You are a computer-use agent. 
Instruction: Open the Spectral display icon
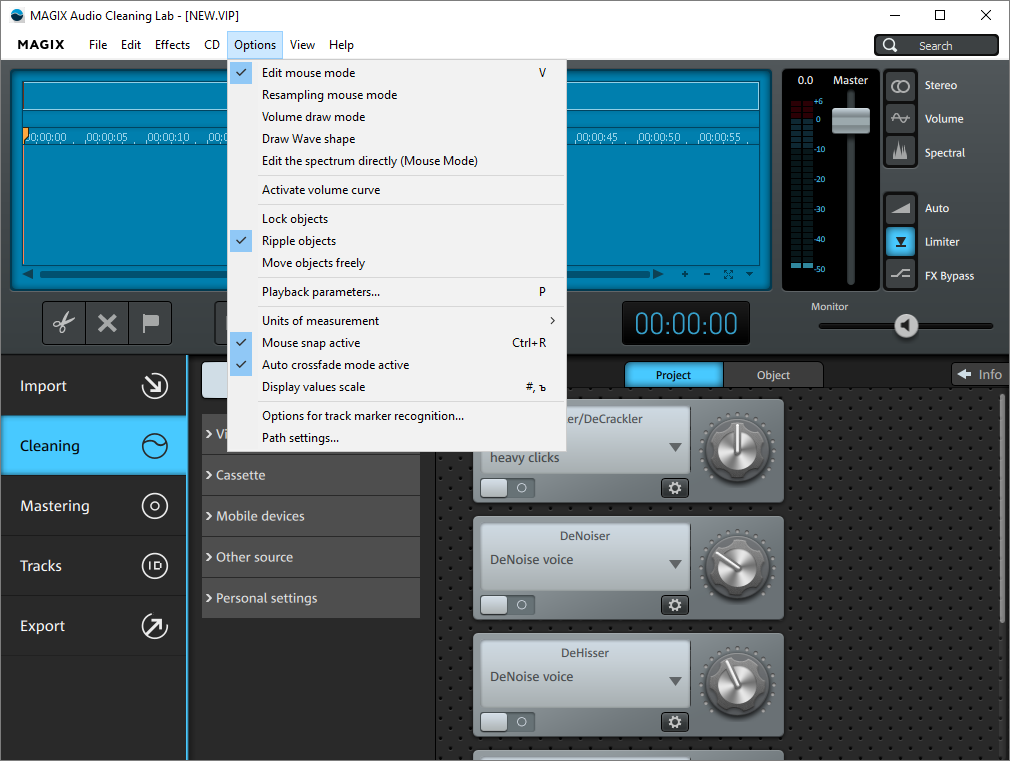point(900,152)
